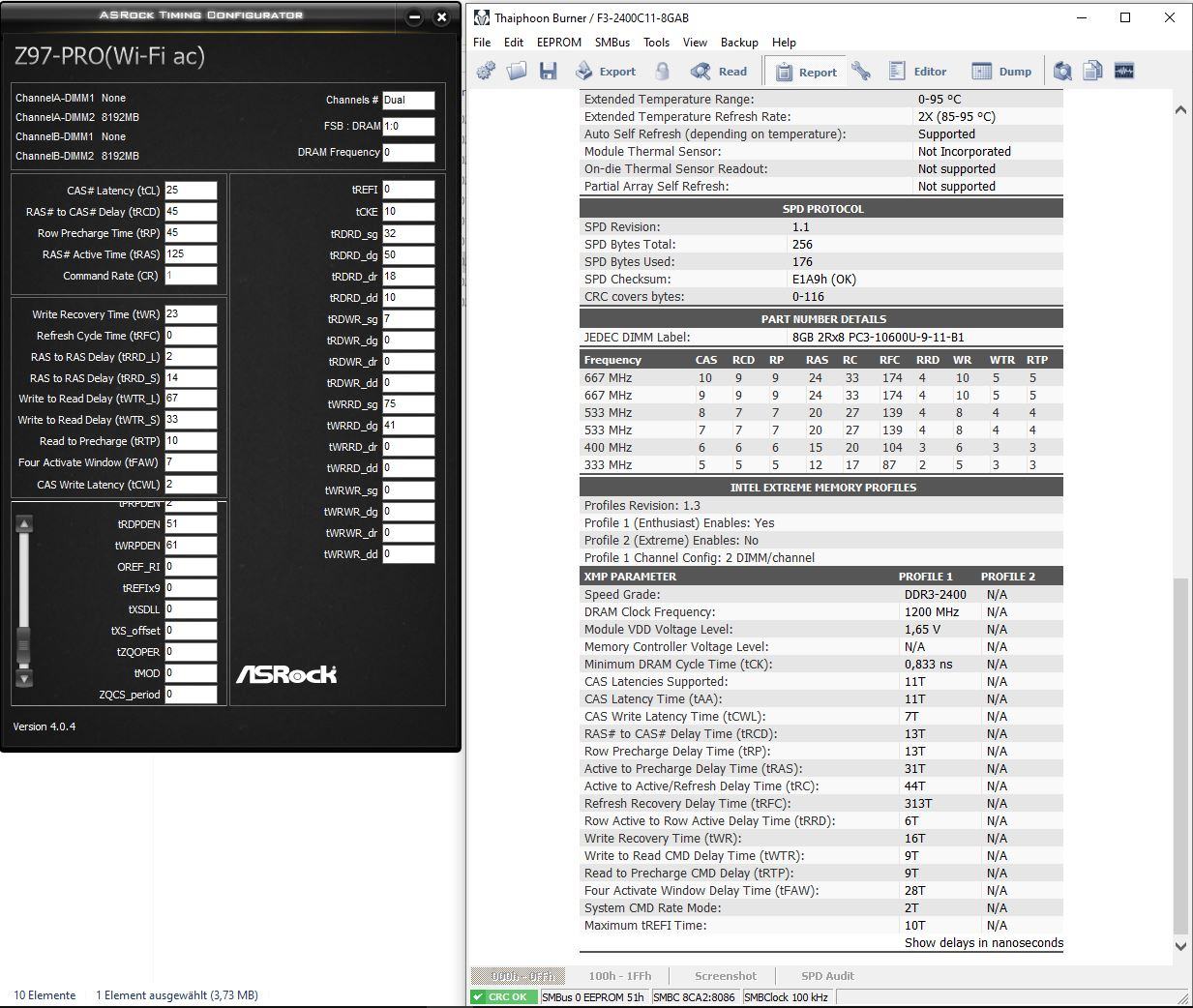Viewport: 1193px width, 1008px height.
Task: Click the RAS# to CAS# Delay (tRCD) field
Action: (191, 212)
